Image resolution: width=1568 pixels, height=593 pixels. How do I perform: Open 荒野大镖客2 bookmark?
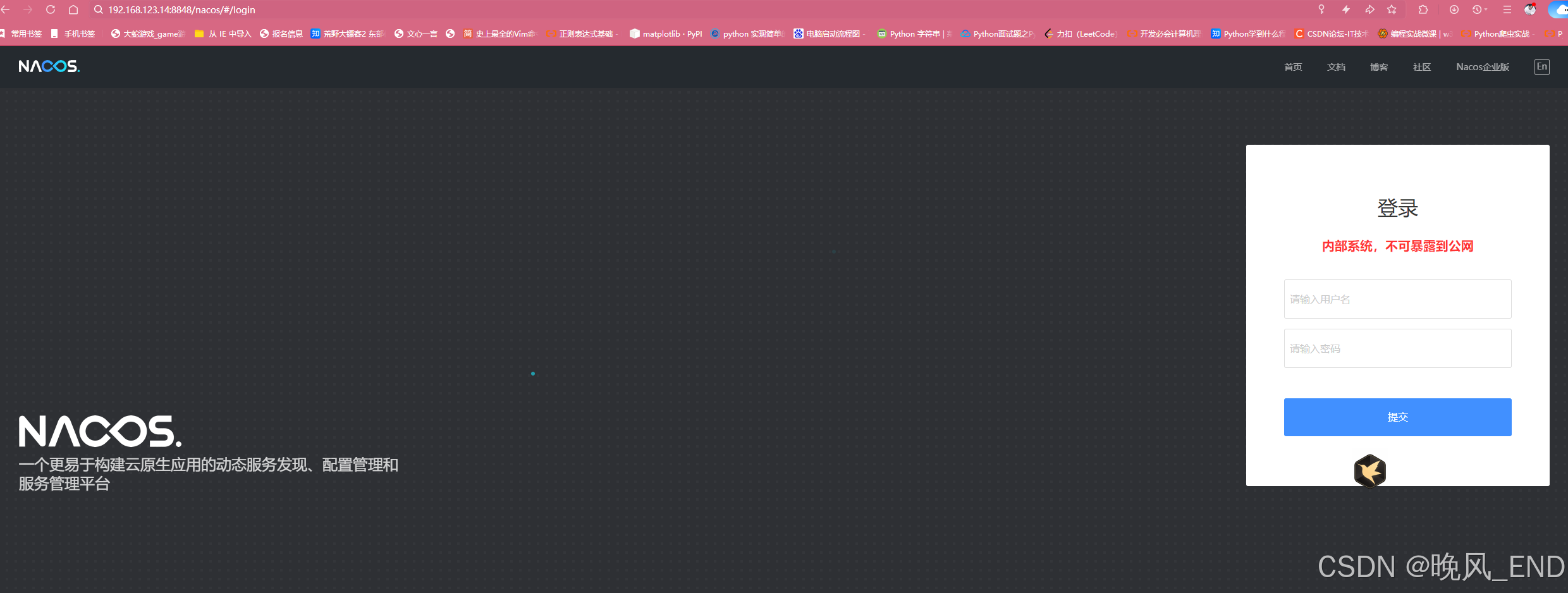pos(348,34)
